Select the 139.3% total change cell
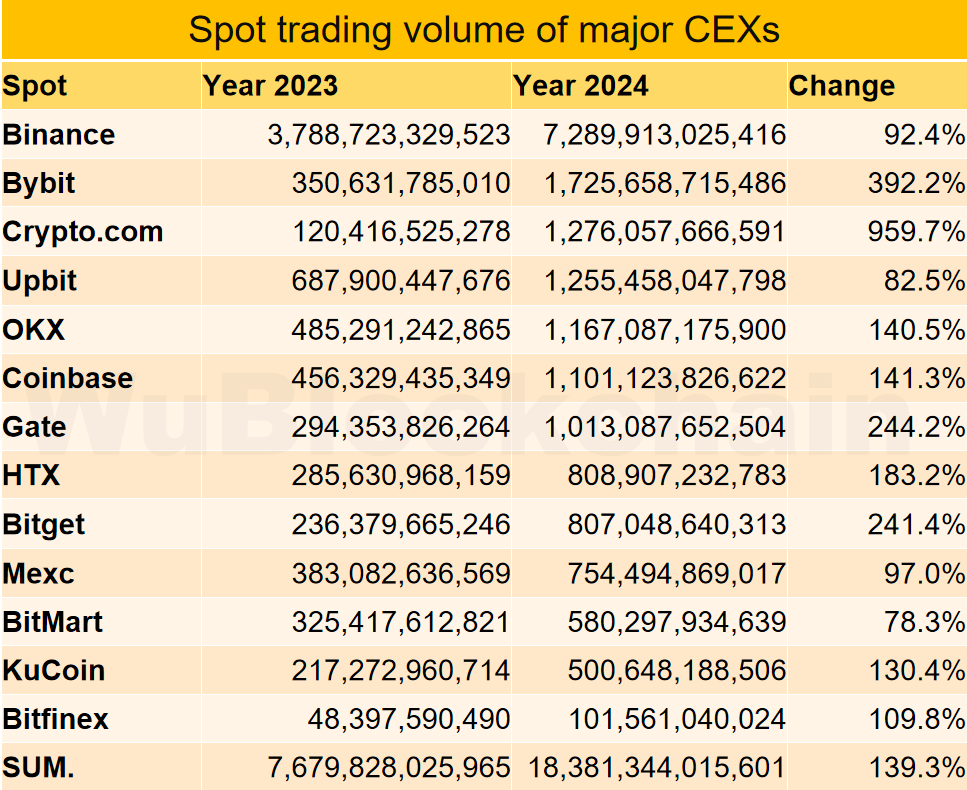 point(917,768)
